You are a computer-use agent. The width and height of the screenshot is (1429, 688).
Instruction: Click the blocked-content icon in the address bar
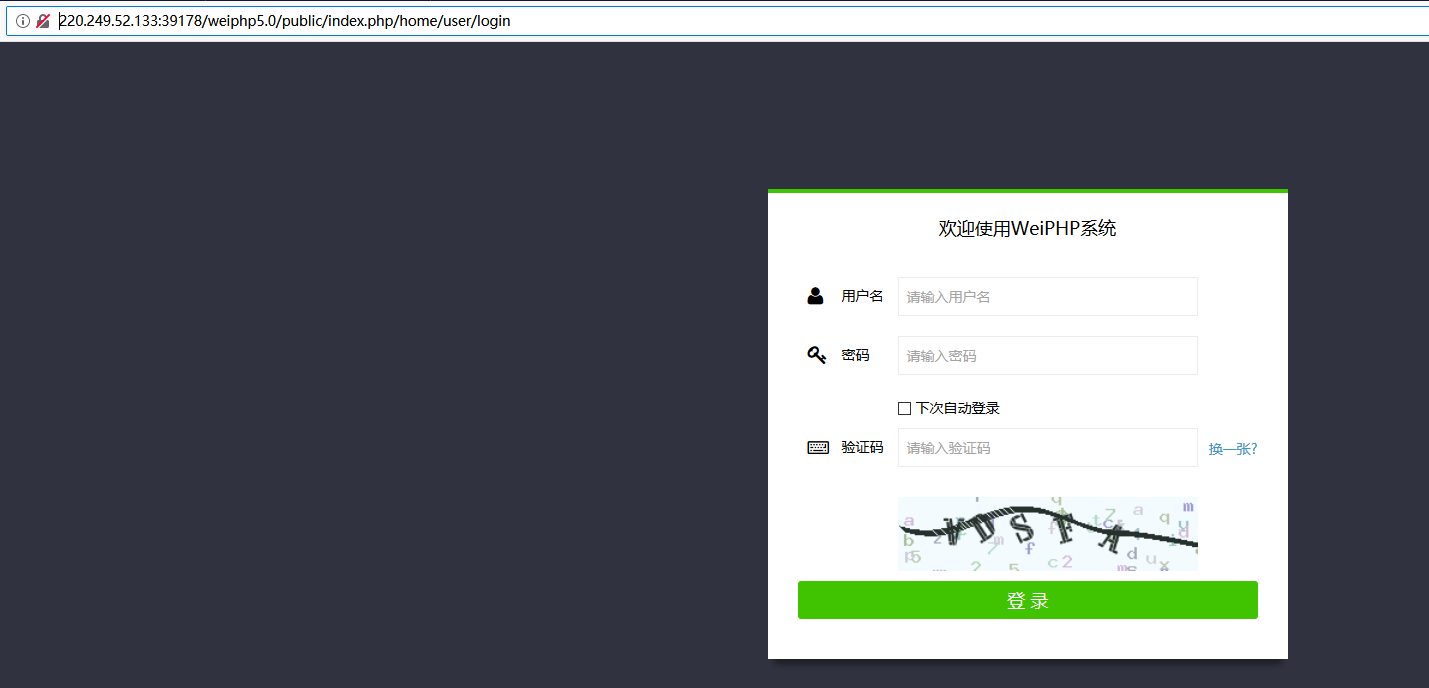[x=43, y=19]
